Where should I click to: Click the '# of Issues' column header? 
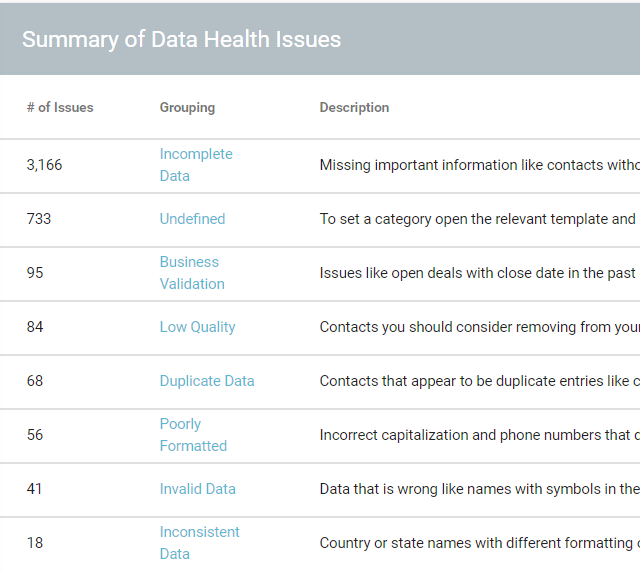pyautogui.click(x=60, y=107)
